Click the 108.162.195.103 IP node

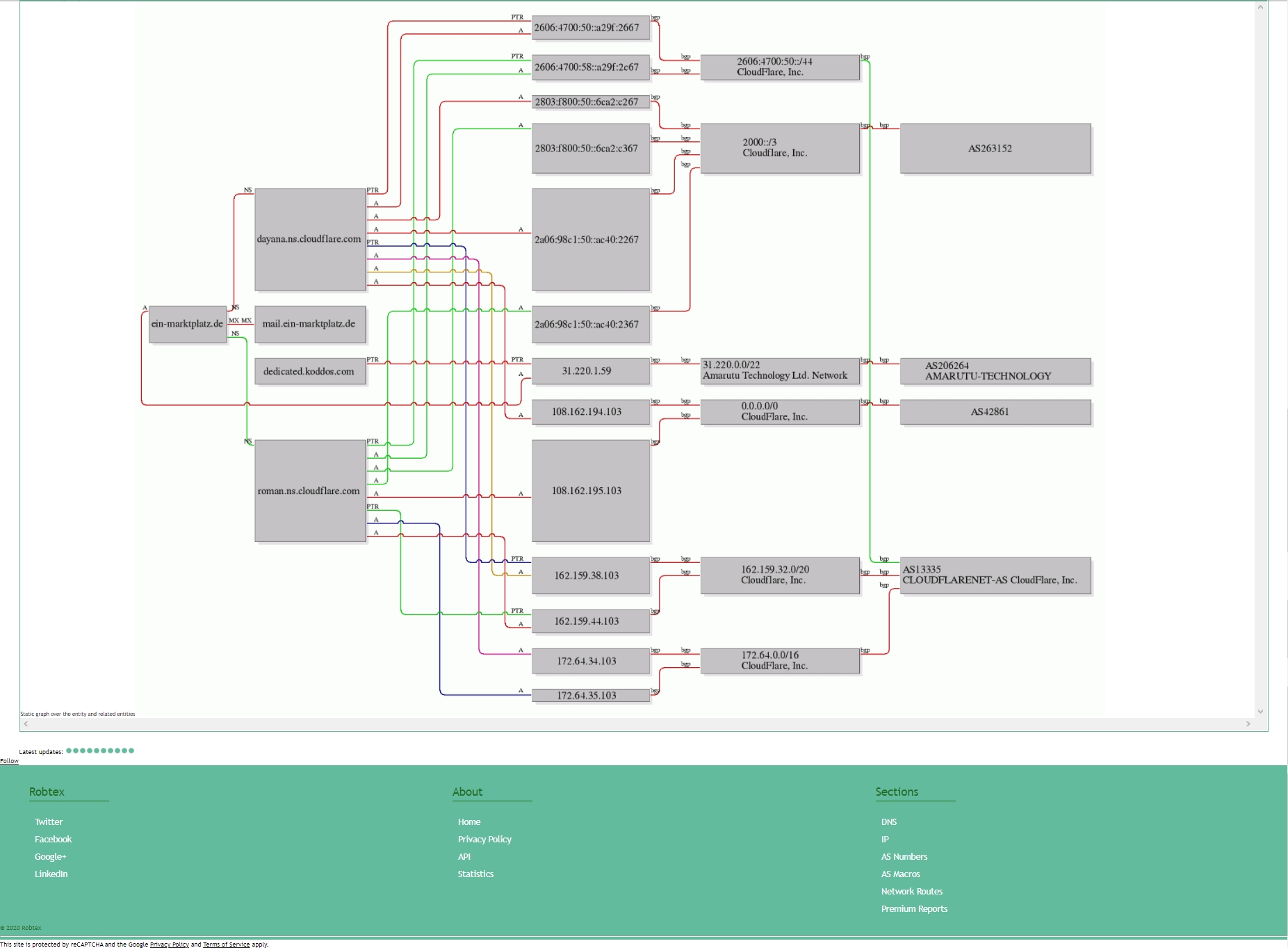coord(590,491)
